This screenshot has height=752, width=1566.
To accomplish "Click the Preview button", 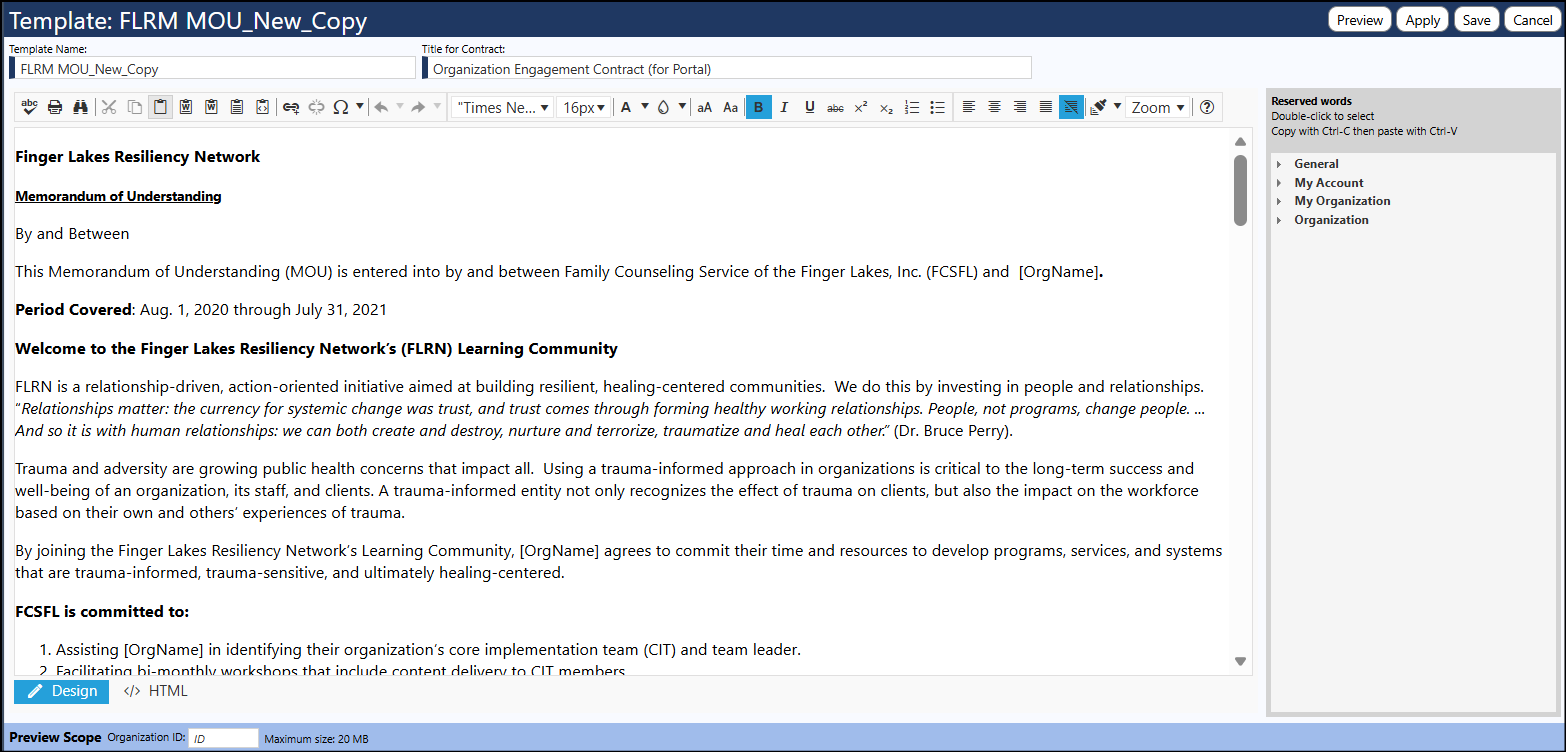I will (1360, 20).
